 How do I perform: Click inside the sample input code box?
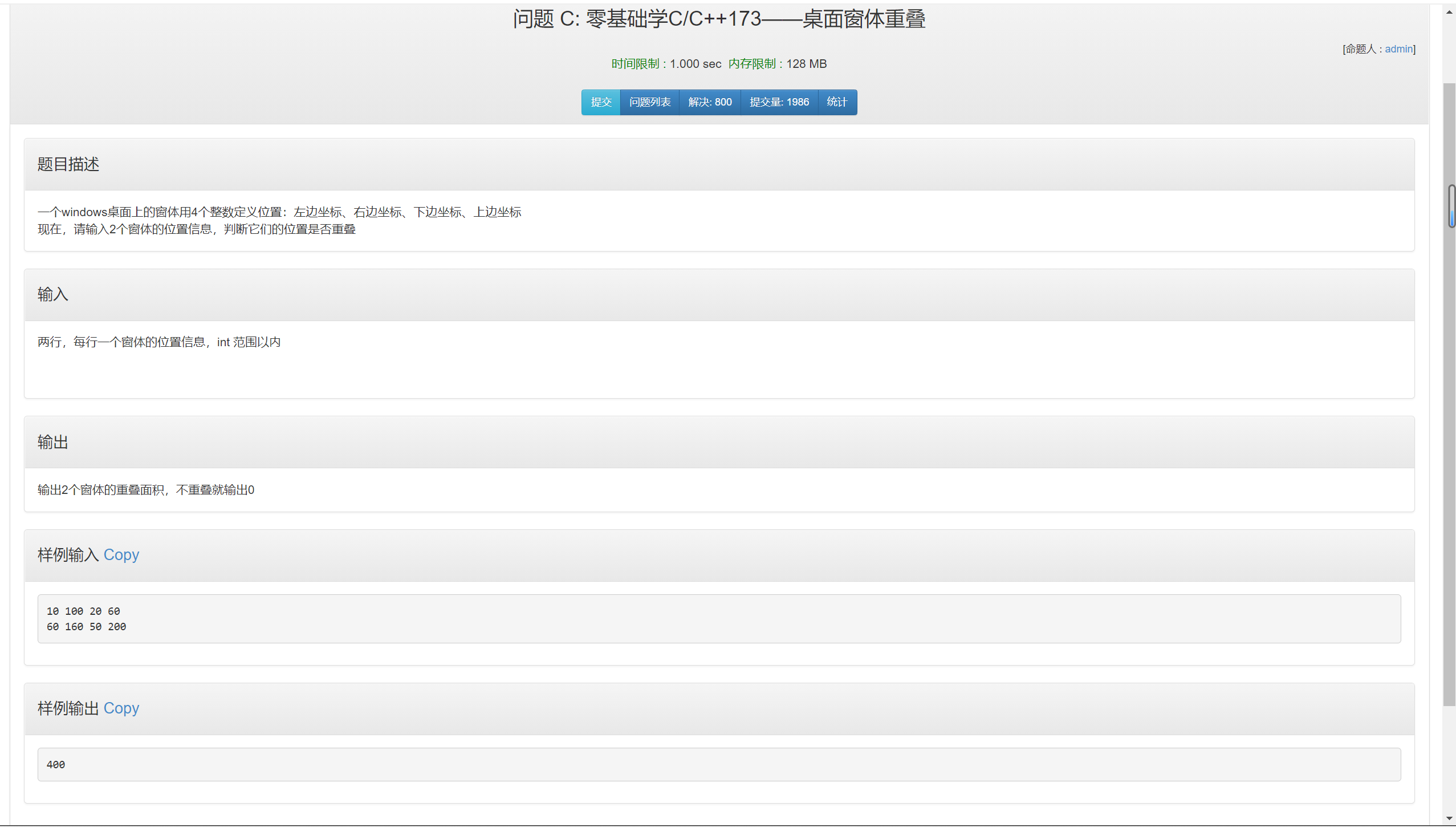[718, 619]
